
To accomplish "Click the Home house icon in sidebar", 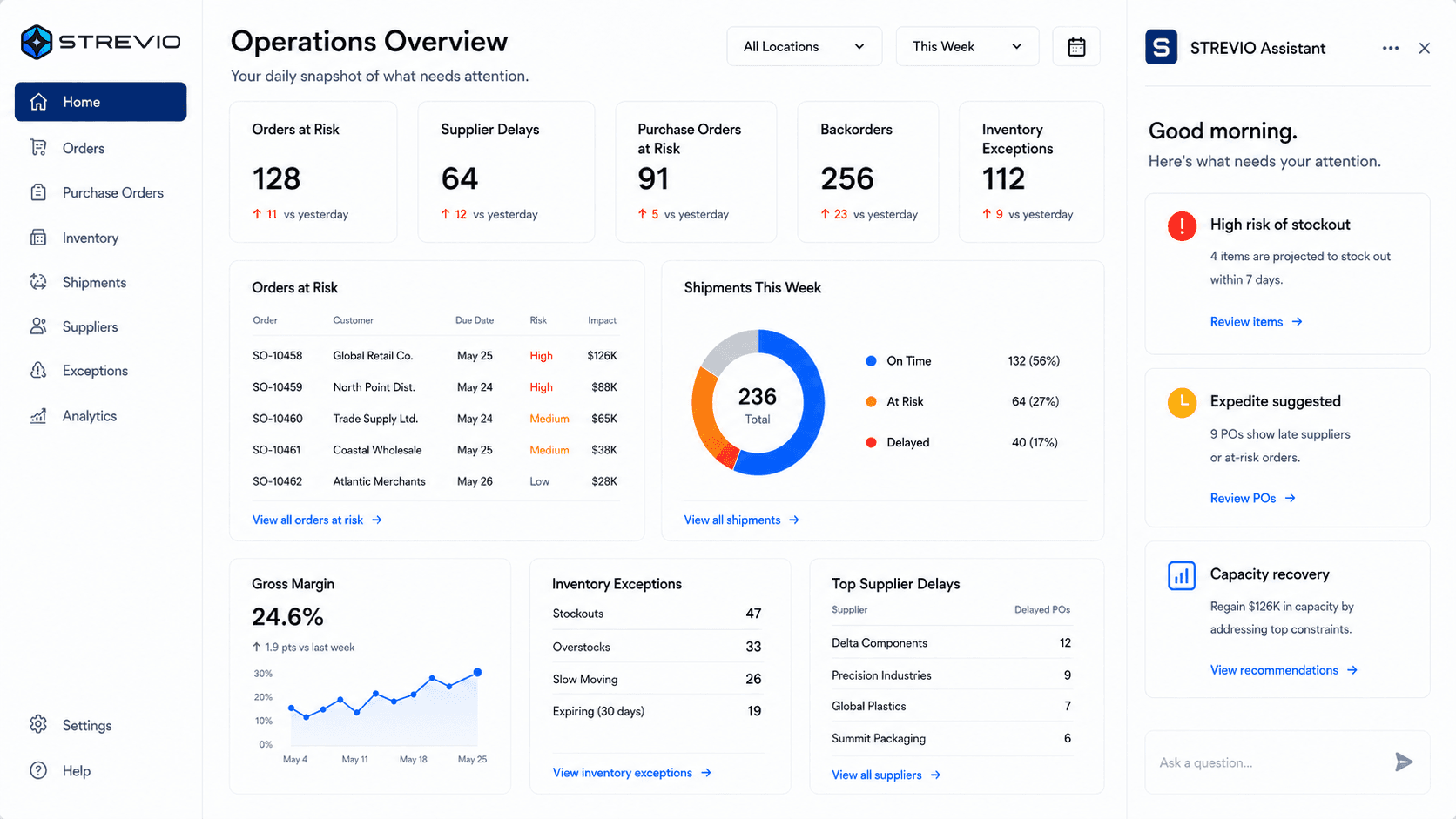I will coord(38,102).
